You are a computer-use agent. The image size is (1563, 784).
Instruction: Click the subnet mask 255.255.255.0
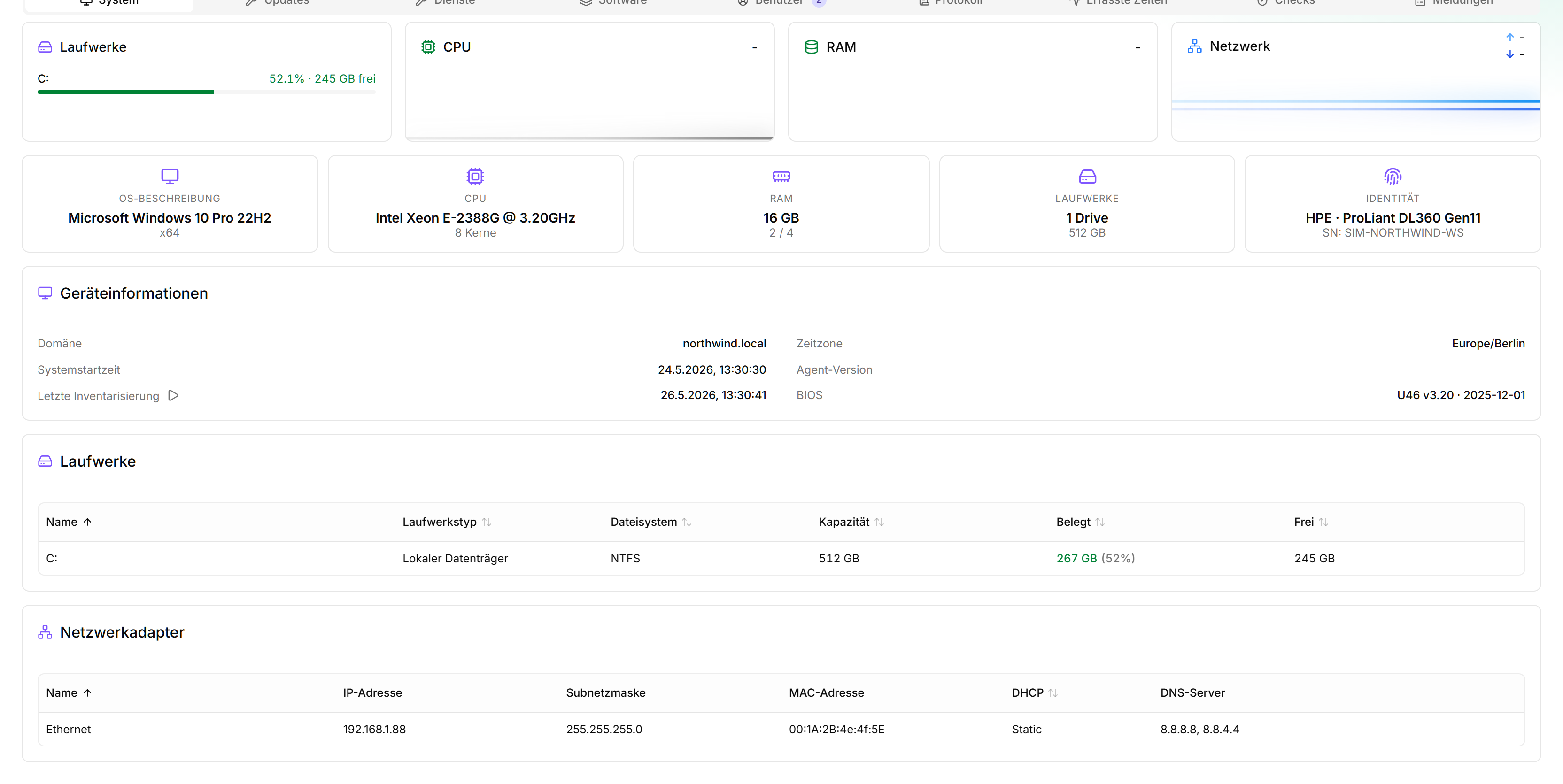coord(604,730)
